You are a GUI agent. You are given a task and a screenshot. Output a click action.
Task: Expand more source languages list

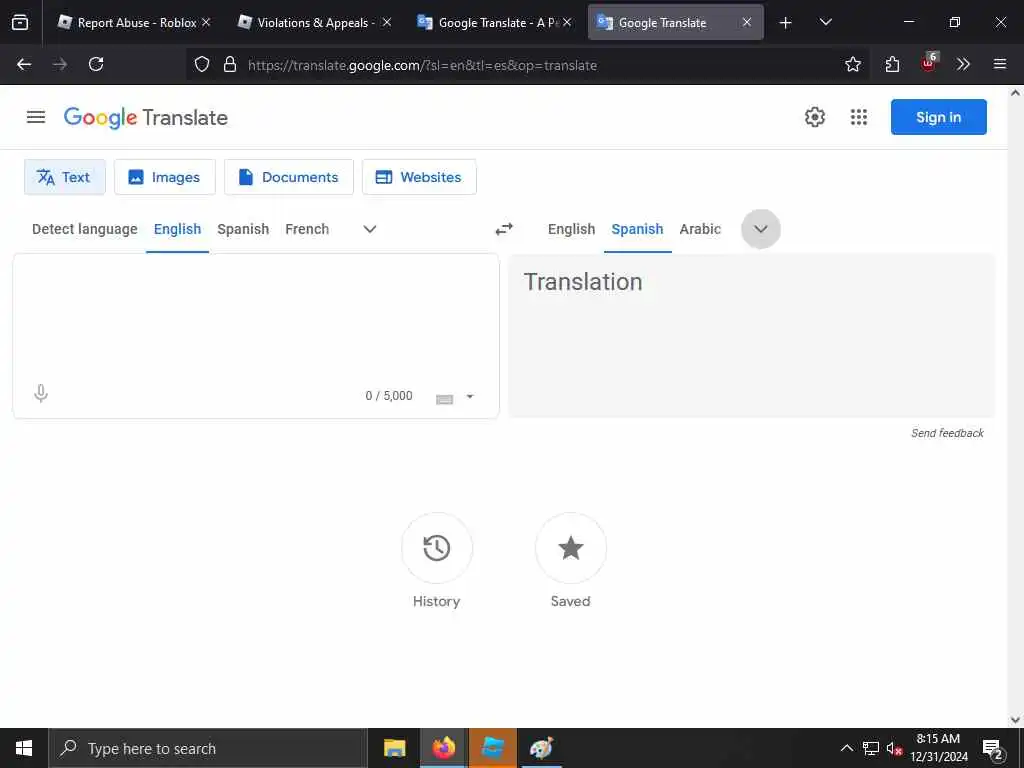[x=370, y=229]
